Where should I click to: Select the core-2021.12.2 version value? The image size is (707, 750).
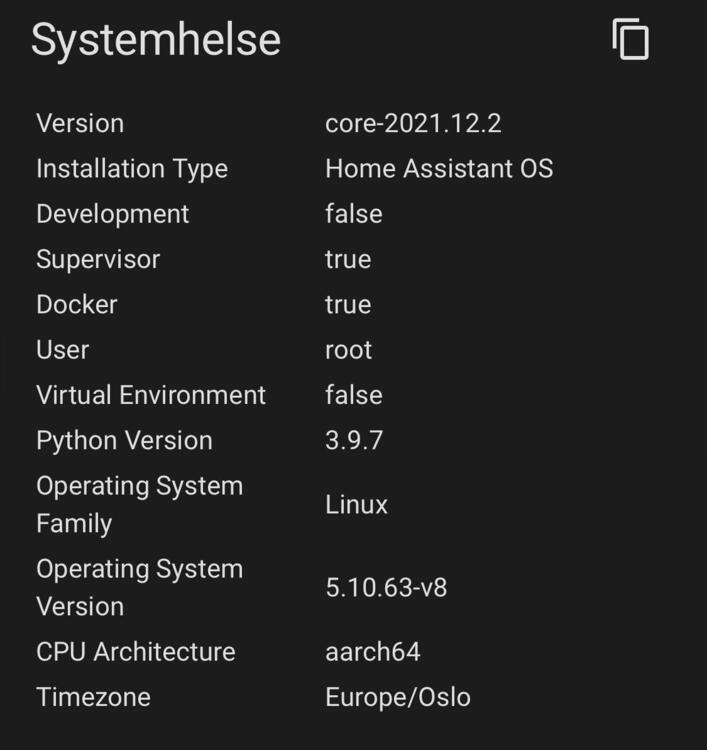(413, 124)
